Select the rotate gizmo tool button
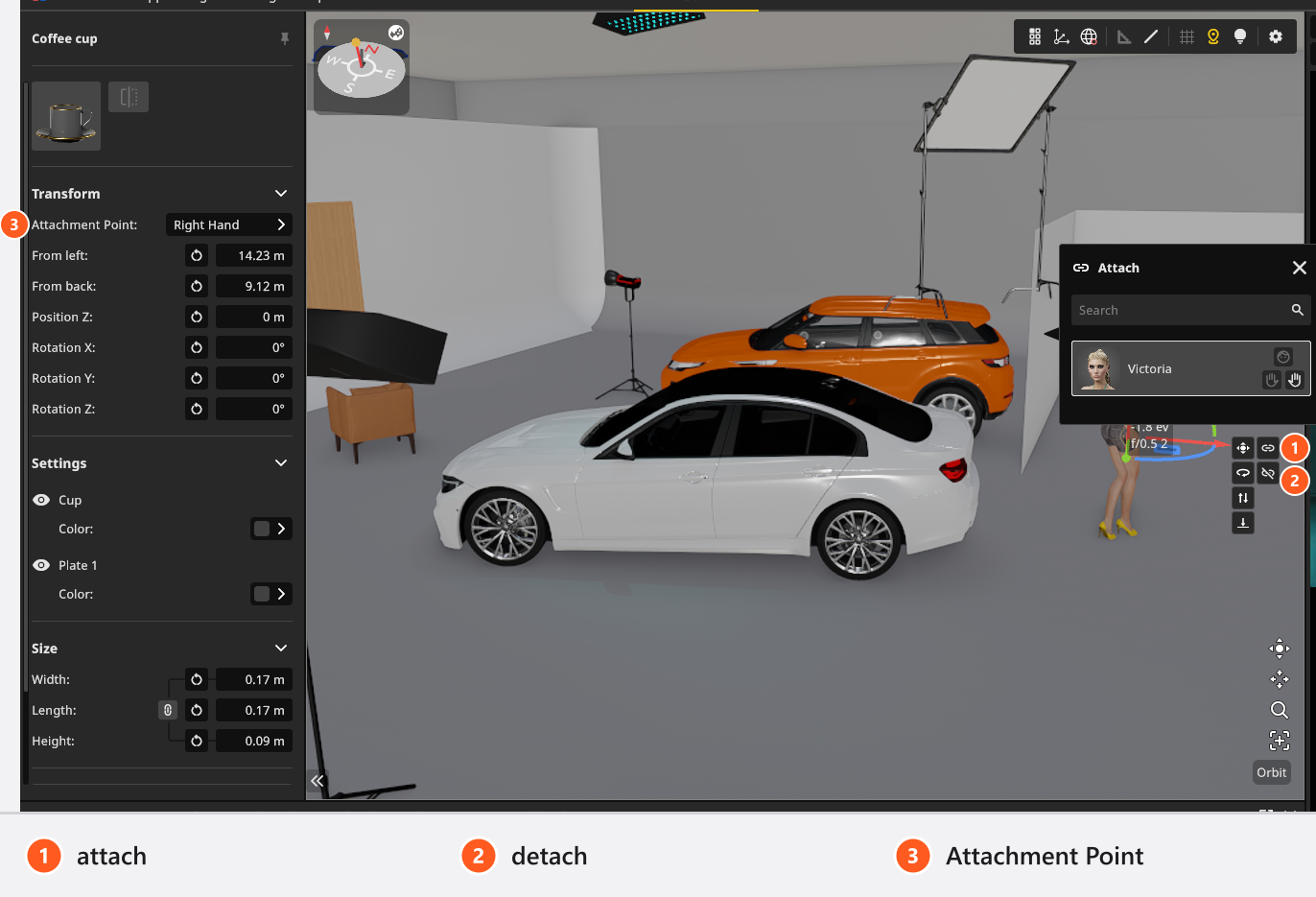 point(1243,473)
